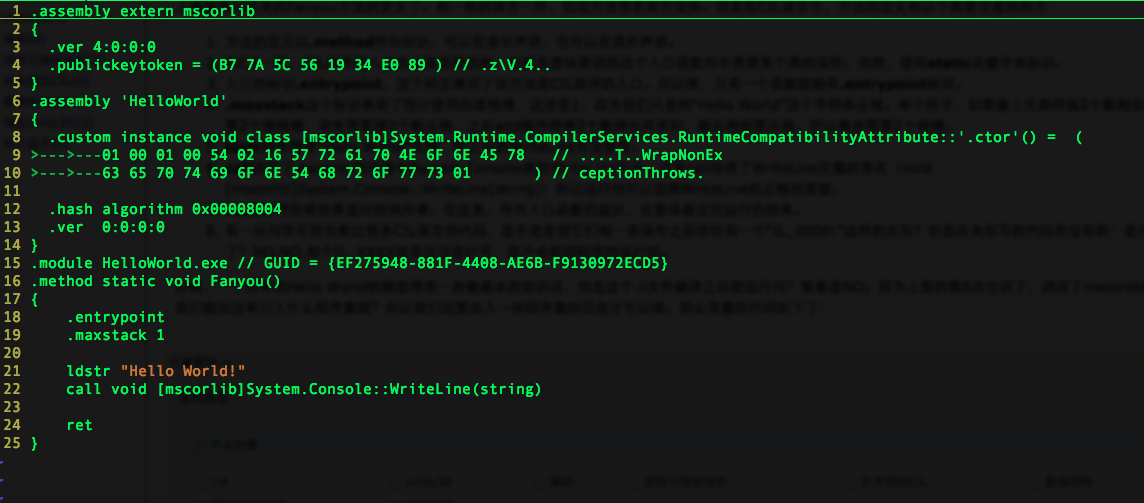
Task: Place cursor on ".assembly extern mscorlib" text
Action: click(143, 12)
